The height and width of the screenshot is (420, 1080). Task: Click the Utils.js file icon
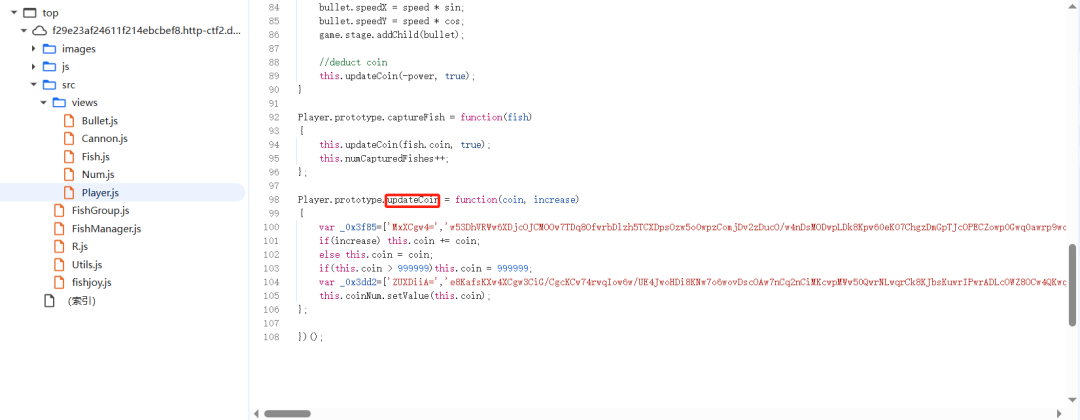[59, 264]
